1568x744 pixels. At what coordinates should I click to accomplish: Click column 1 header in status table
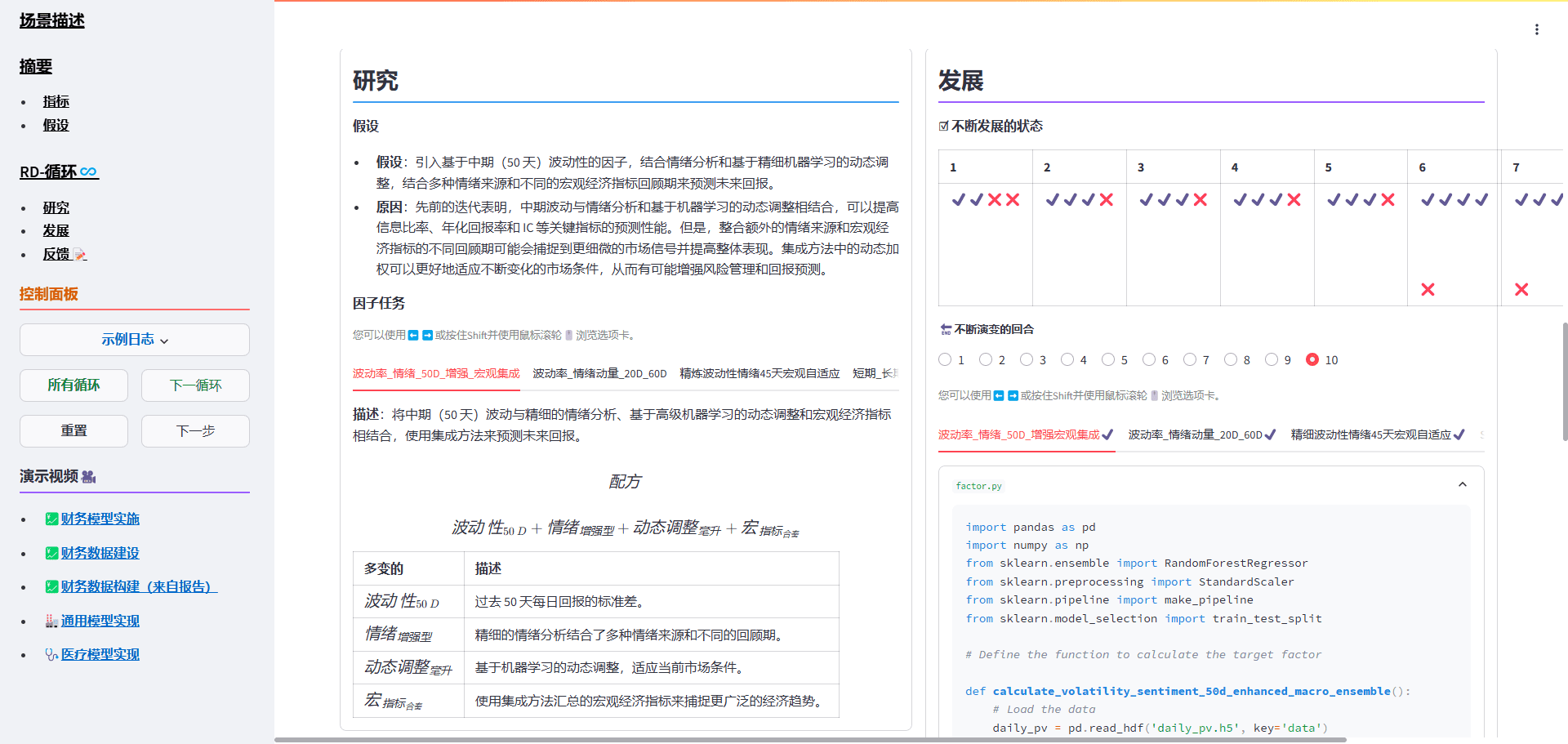pyautogui.click(x=986, y=167)
